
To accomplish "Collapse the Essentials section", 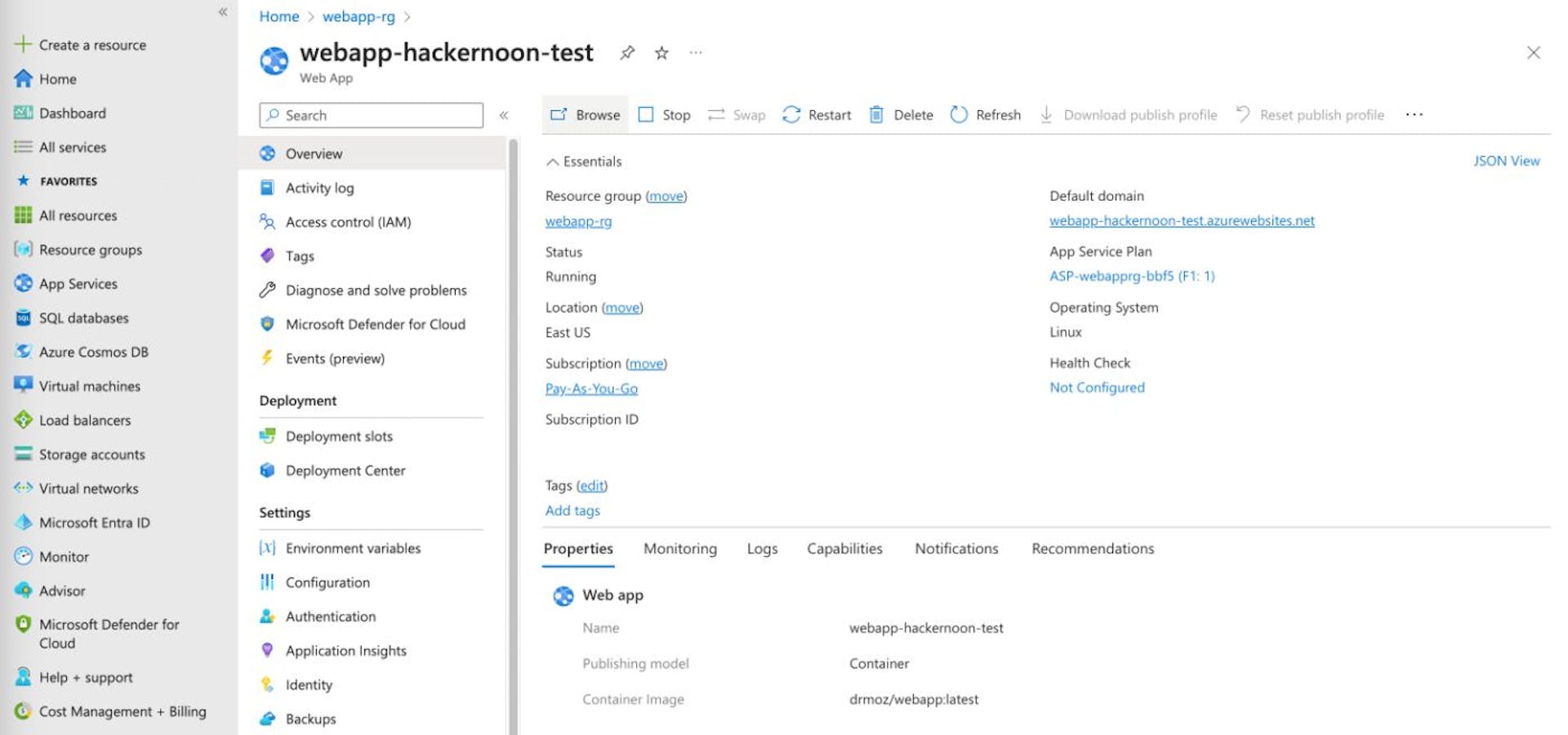I will pos(553,161).
